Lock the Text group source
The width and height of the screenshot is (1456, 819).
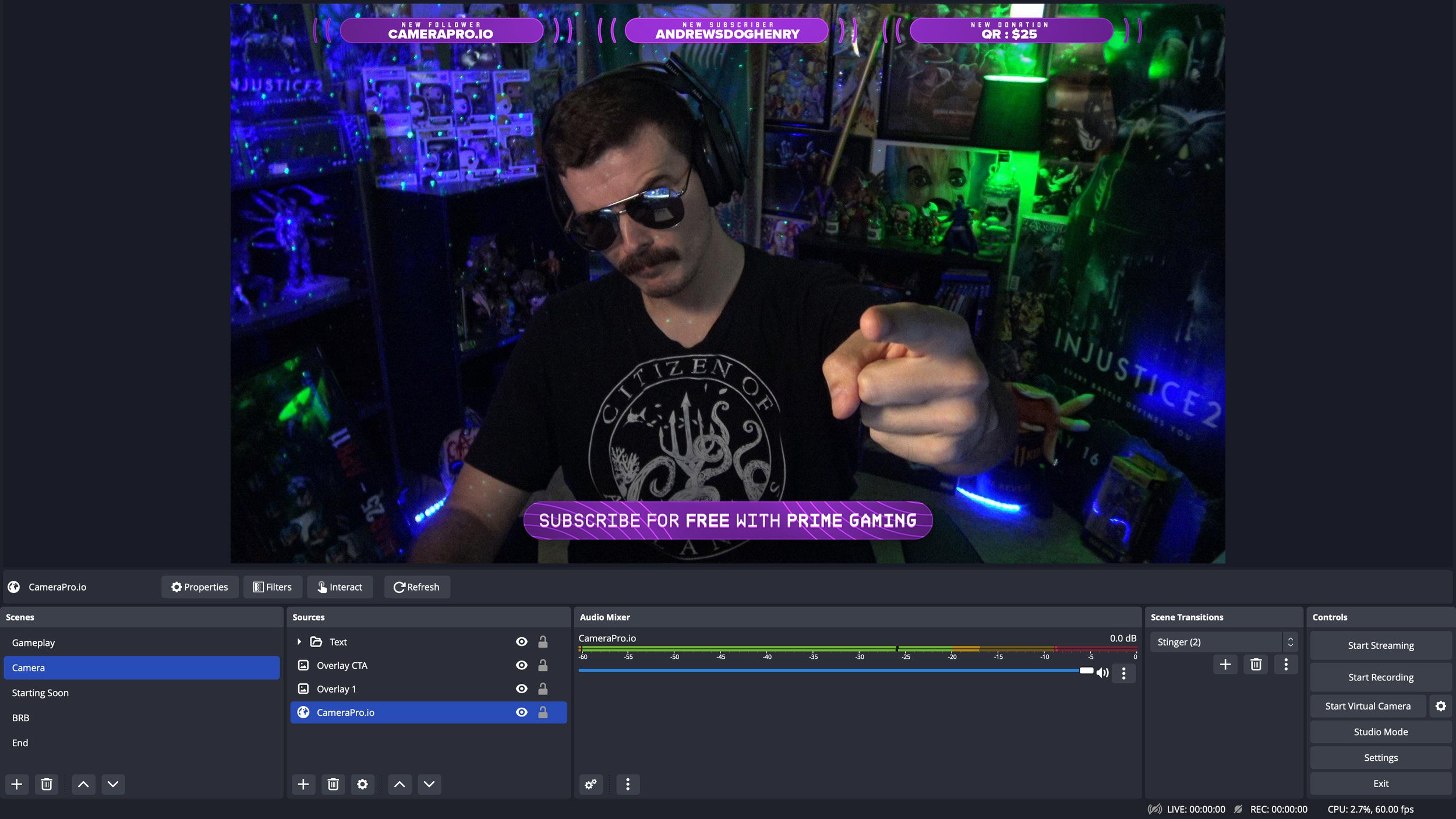(543, 641)
